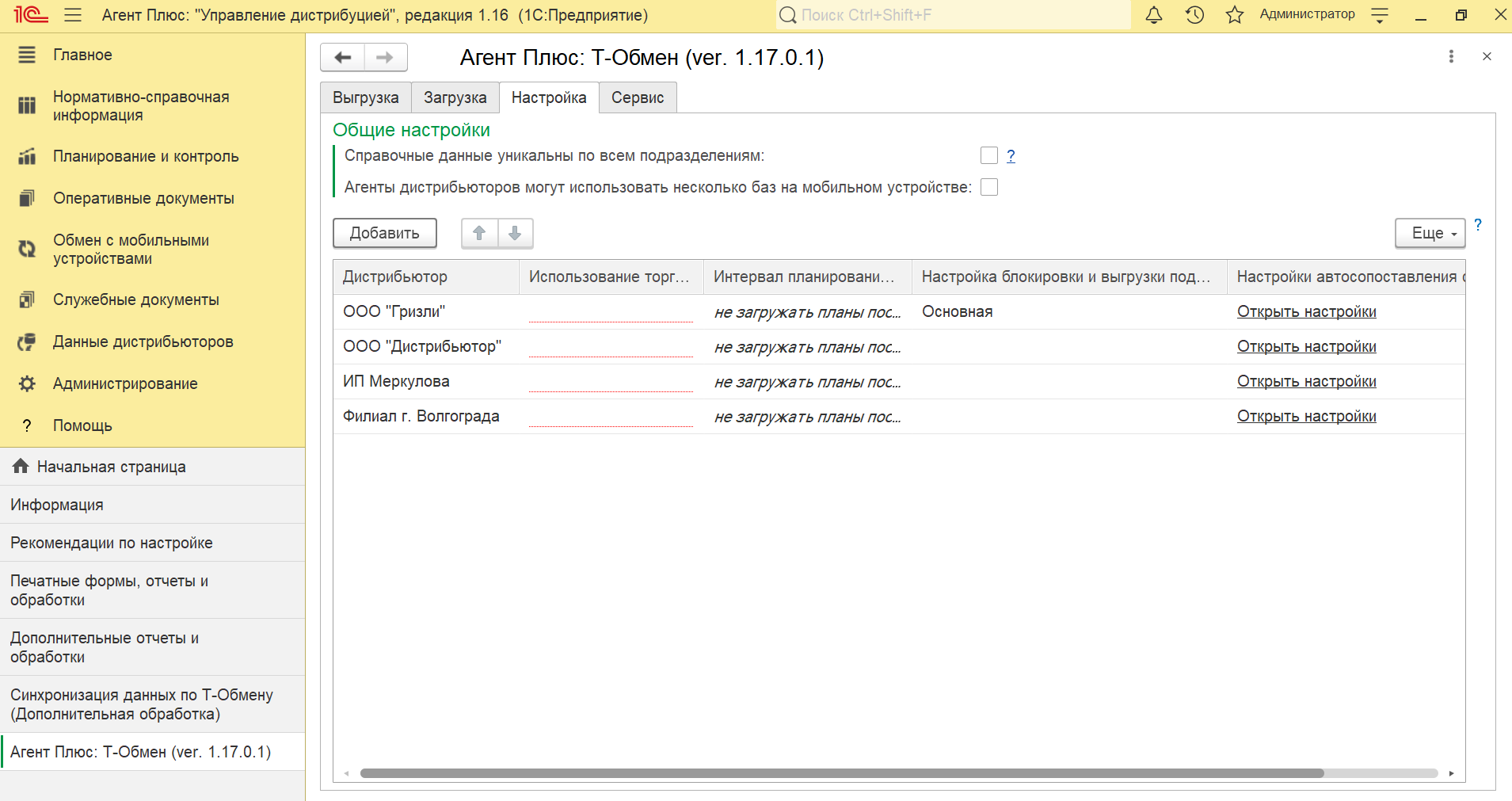Toggle Агенты дистрибьюторов несколько баз checkbox
This screenshot has width=1512, height=801.
(989, 187)
